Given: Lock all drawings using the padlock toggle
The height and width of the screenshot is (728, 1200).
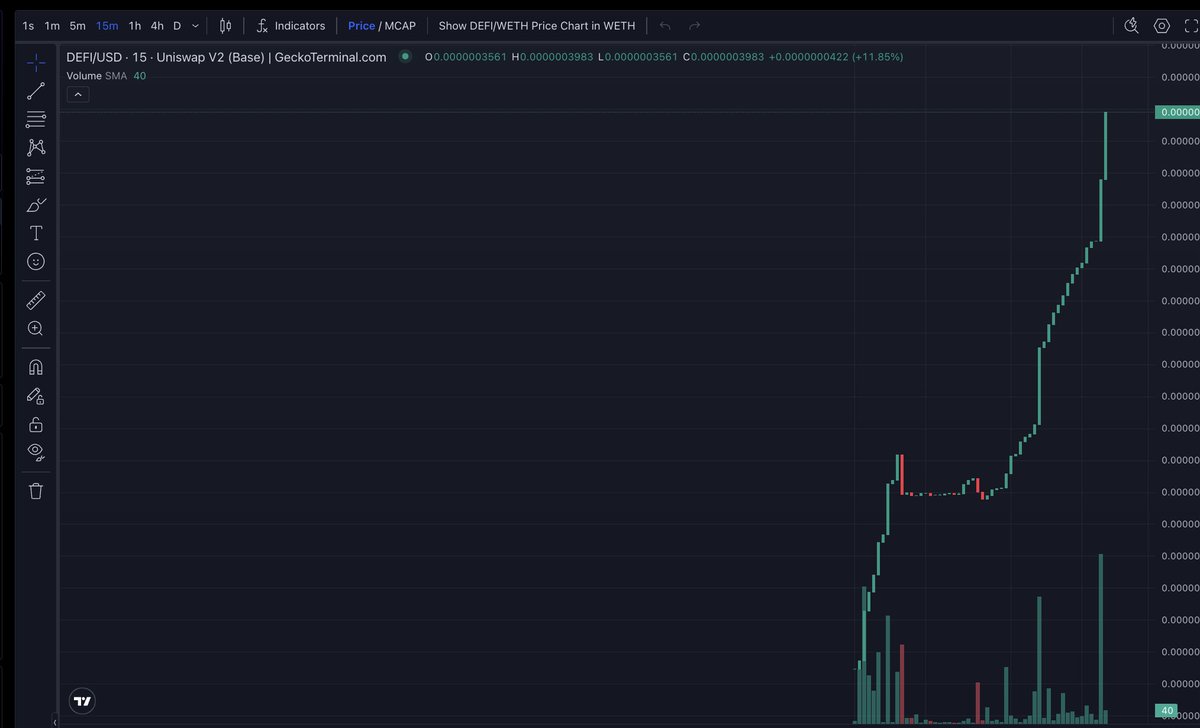Looking at the screenshot, I should (36, 423).
